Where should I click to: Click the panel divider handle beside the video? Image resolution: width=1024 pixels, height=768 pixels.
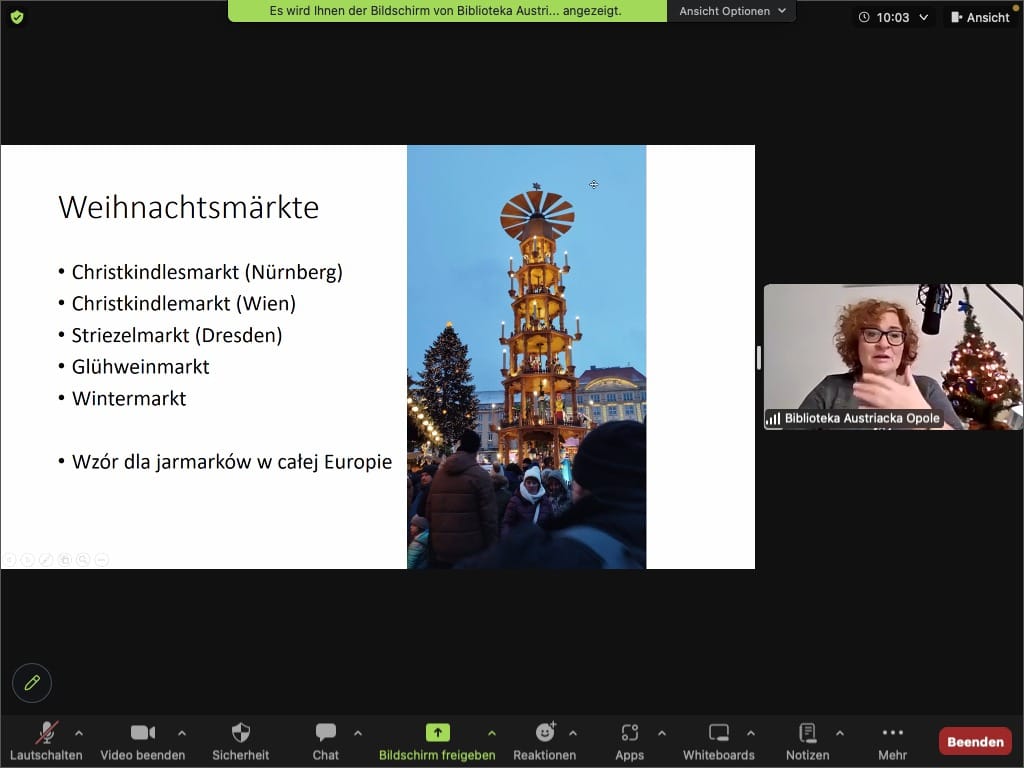point(759,357)
